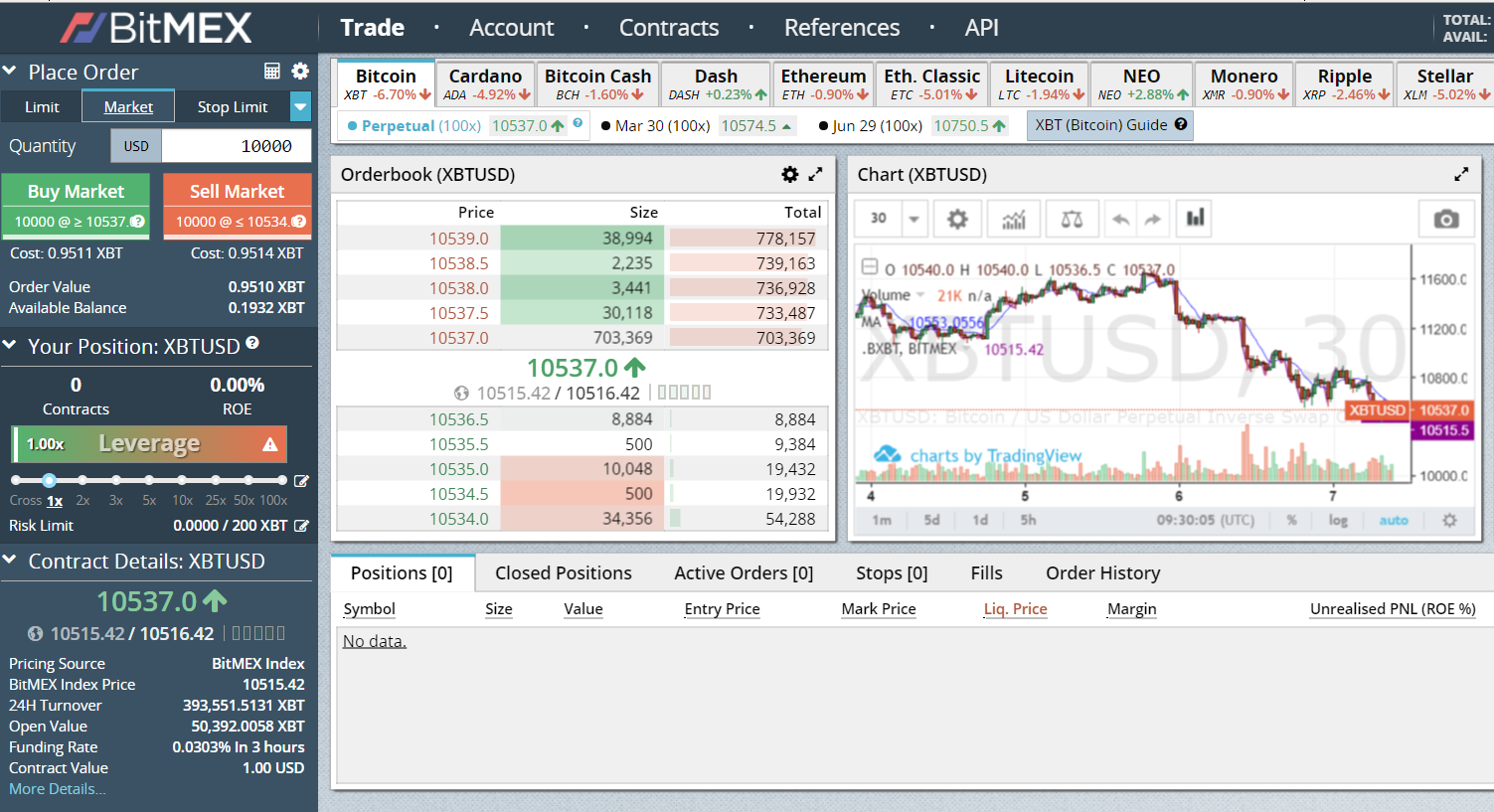Click the Quantity input field
The height and width of the screenshot is (812, 1494).
(x=237, y=146)
